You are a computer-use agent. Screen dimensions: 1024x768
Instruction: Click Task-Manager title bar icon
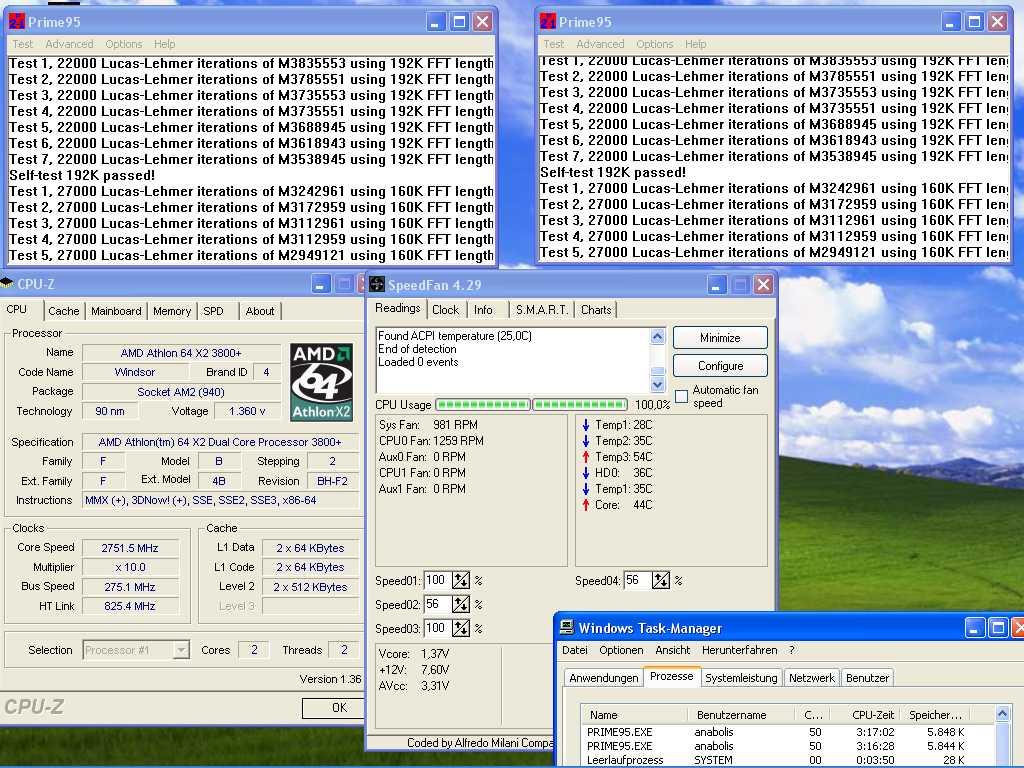point(567,628)
